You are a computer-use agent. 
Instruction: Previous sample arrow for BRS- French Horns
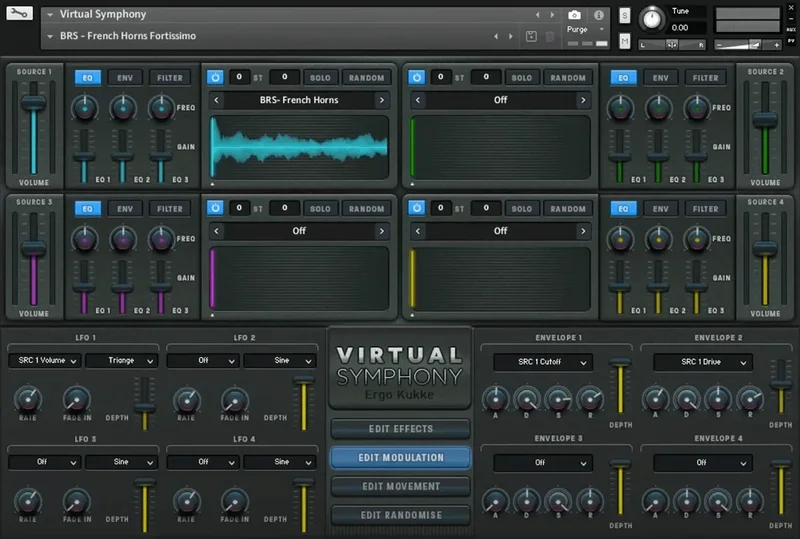pos(216,100)
